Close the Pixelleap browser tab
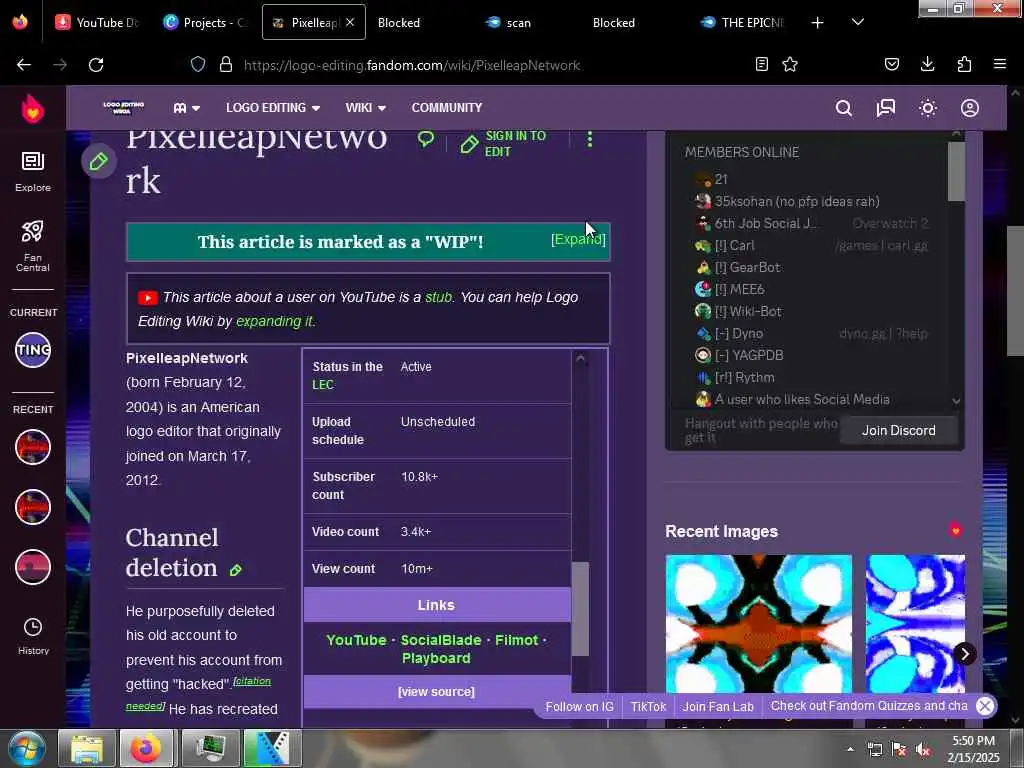This screenshot has height=768, width=1024. [350, 22]
